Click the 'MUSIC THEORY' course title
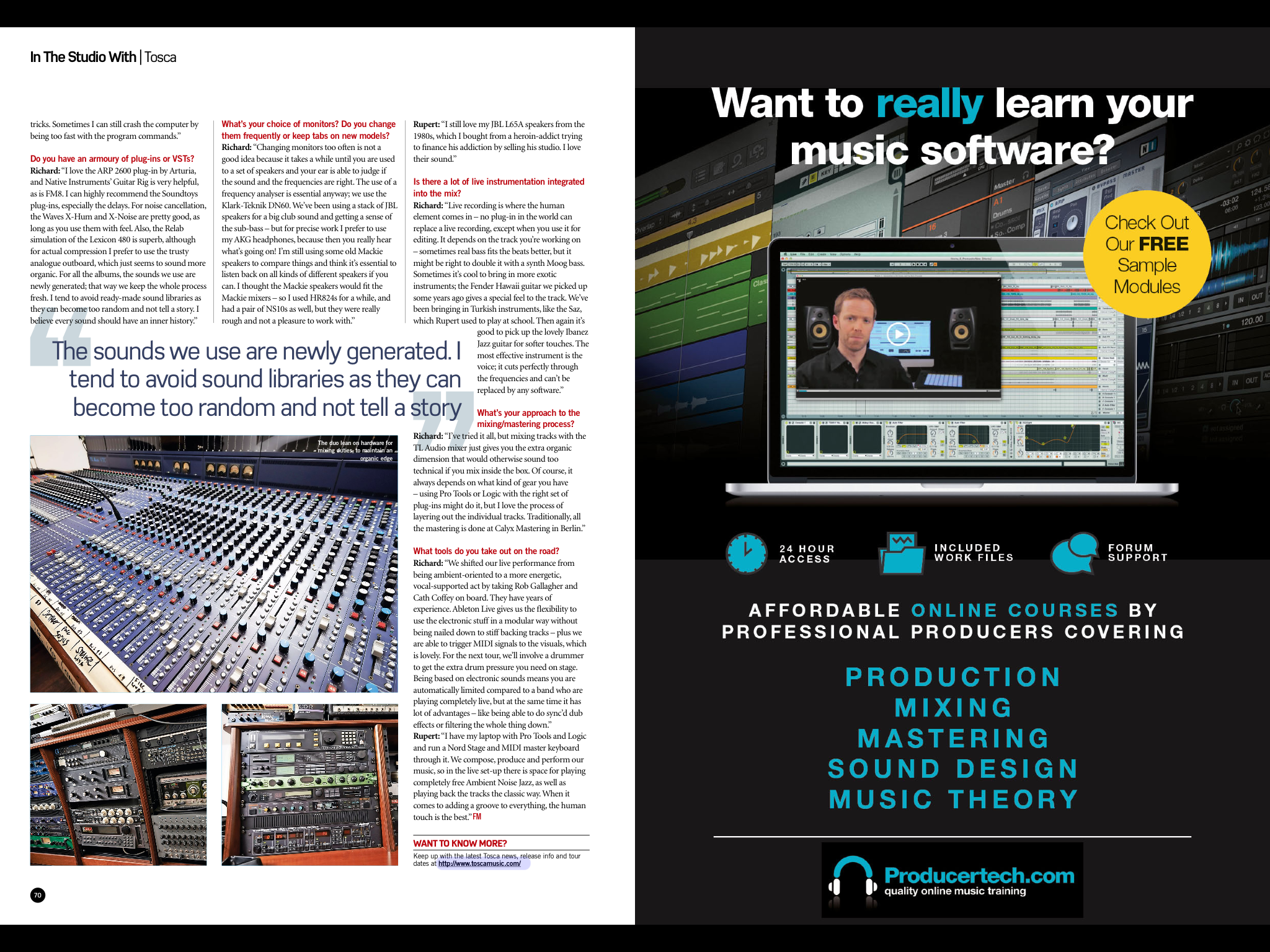1270x952 pixels. tap(953, 800)
